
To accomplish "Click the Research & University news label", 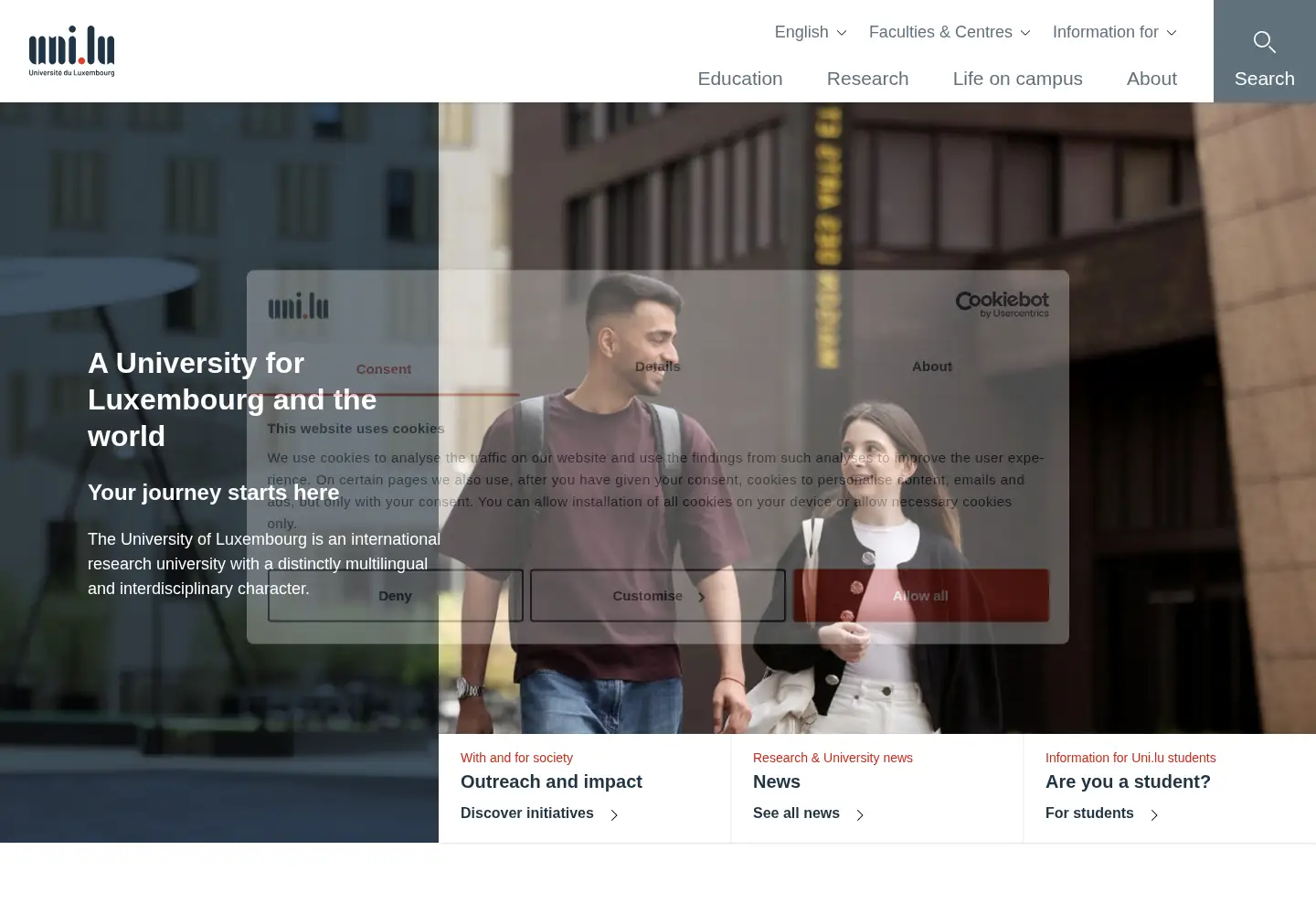I will (x=833, y=758).
